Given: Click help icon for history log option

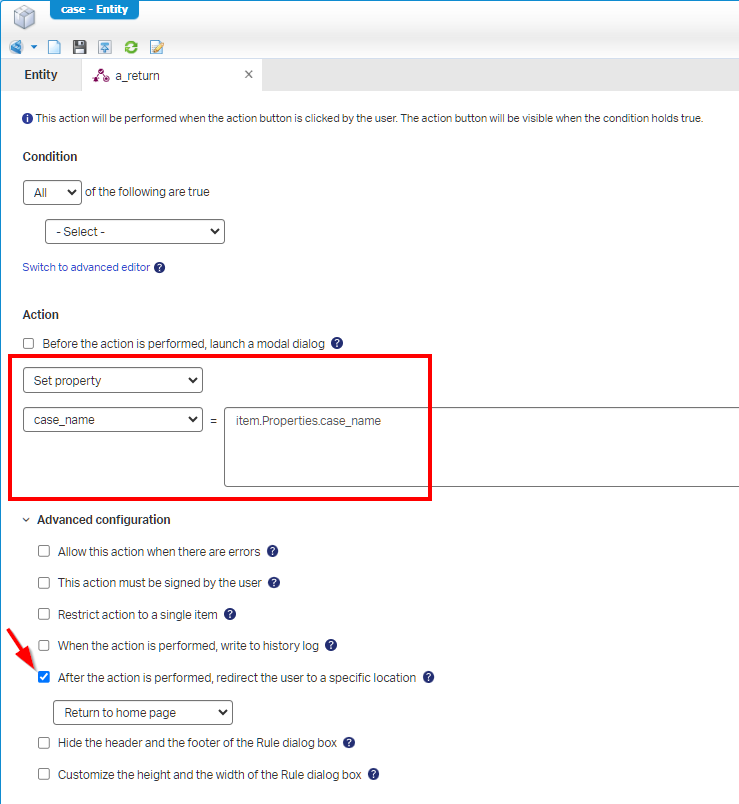Looking at the screenshot, I should click(331, 645).
